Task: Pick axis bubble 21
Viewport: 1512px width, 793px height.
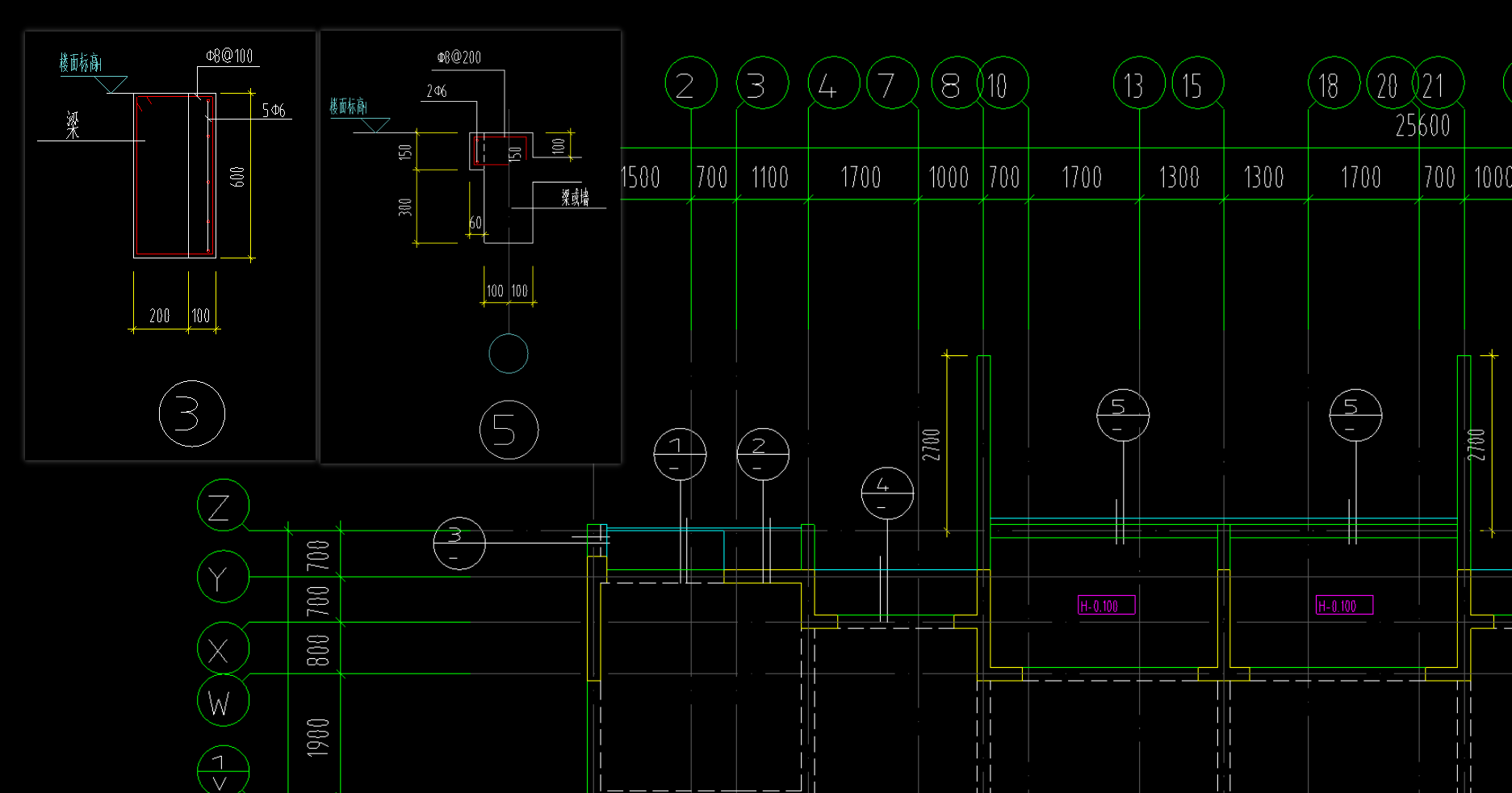Action: coord(1438,82)
